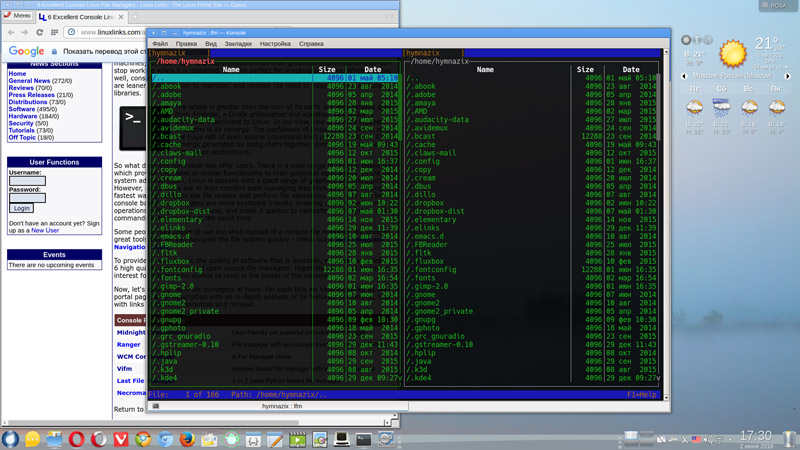Launch the green video player icon

pyautogui.click(x=298, y=439)
